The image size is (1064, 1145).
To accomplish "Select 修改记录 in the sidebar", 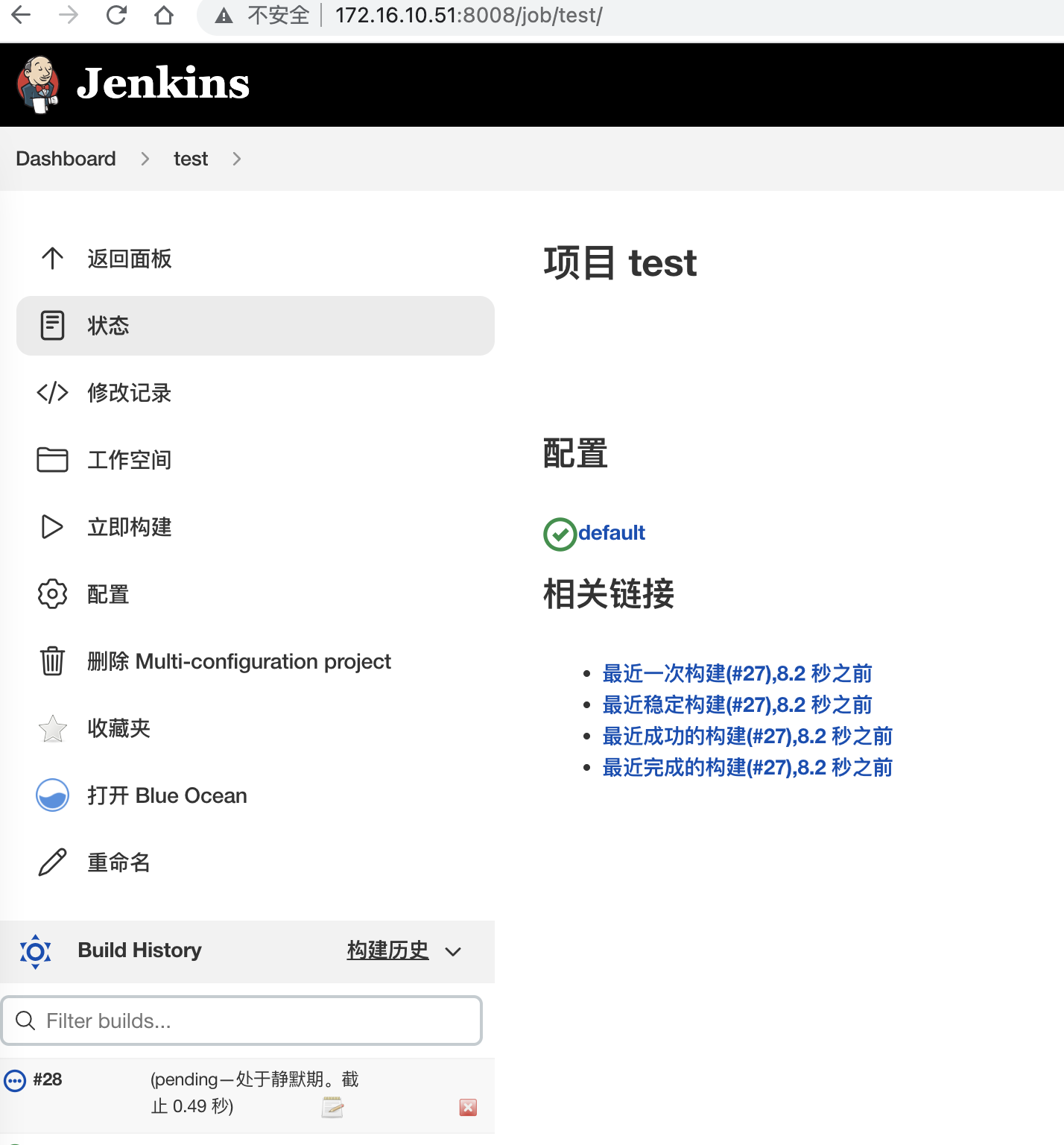I will click(129, 393).
